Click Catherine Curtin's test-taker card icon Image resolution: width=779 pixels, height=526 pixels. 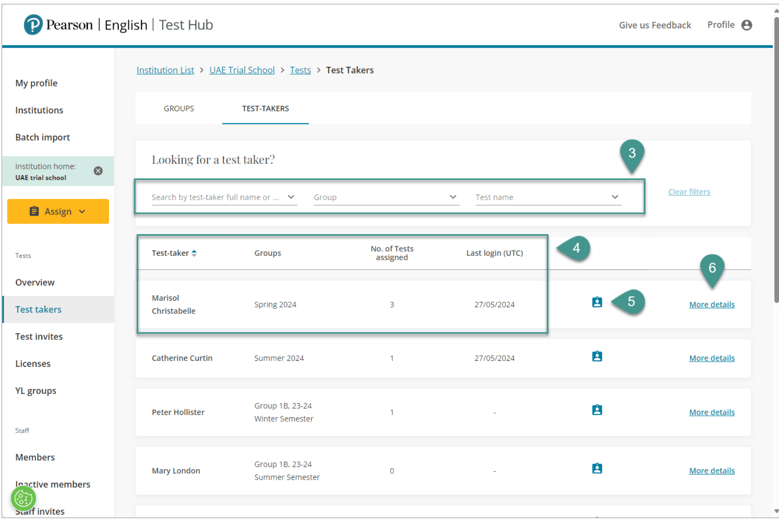point(597,357)
